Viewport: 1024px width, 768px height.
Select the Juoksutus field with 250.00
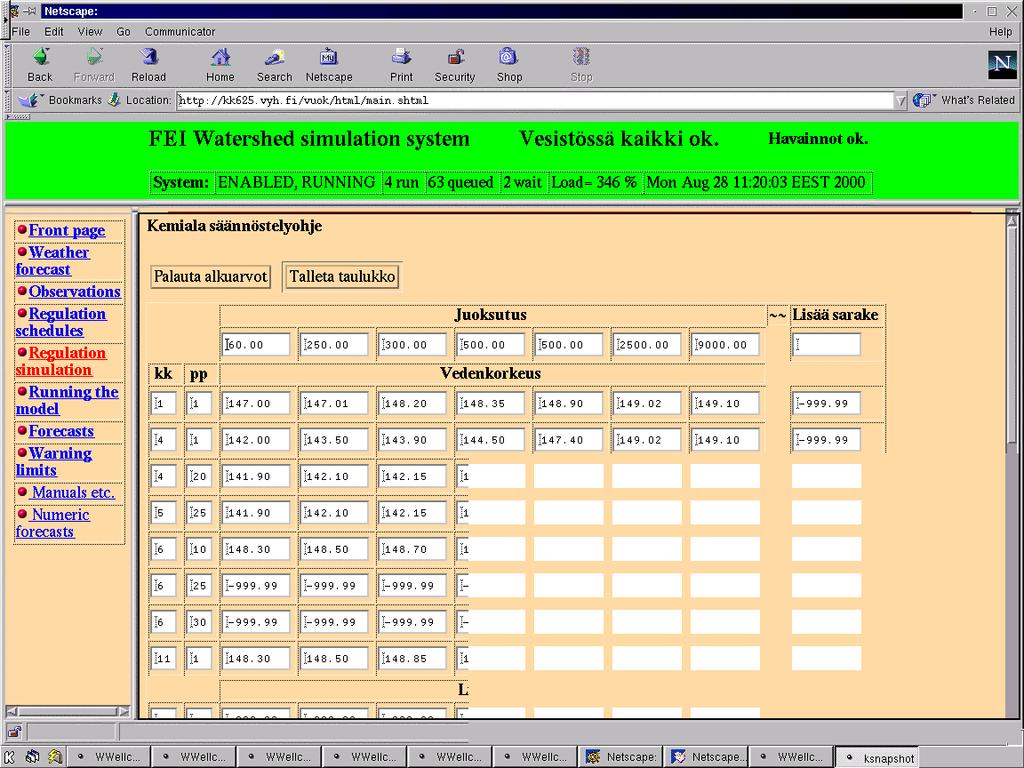coord(334,345)
